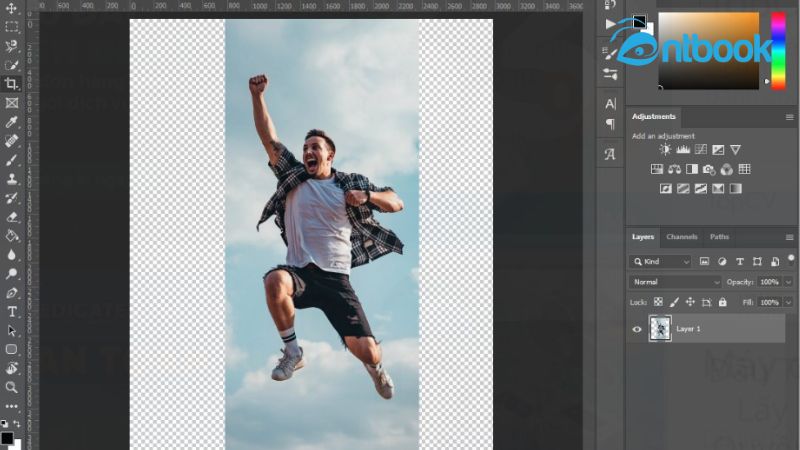The height and width of the screenshot is (450, 800).
Task: Toggle filter for pixel layers
Action: (x=704, y=262)
